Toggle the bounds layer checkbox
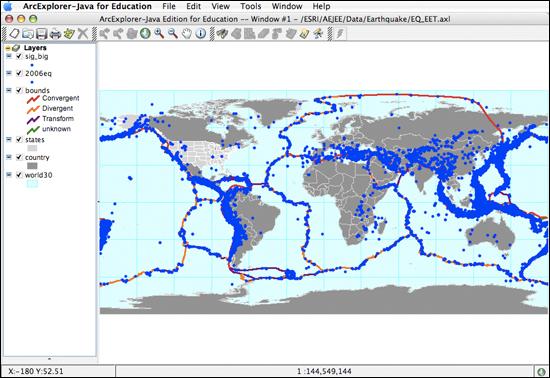Image resolution: width=550 pixels, height=378 pixels. point(19,90)
